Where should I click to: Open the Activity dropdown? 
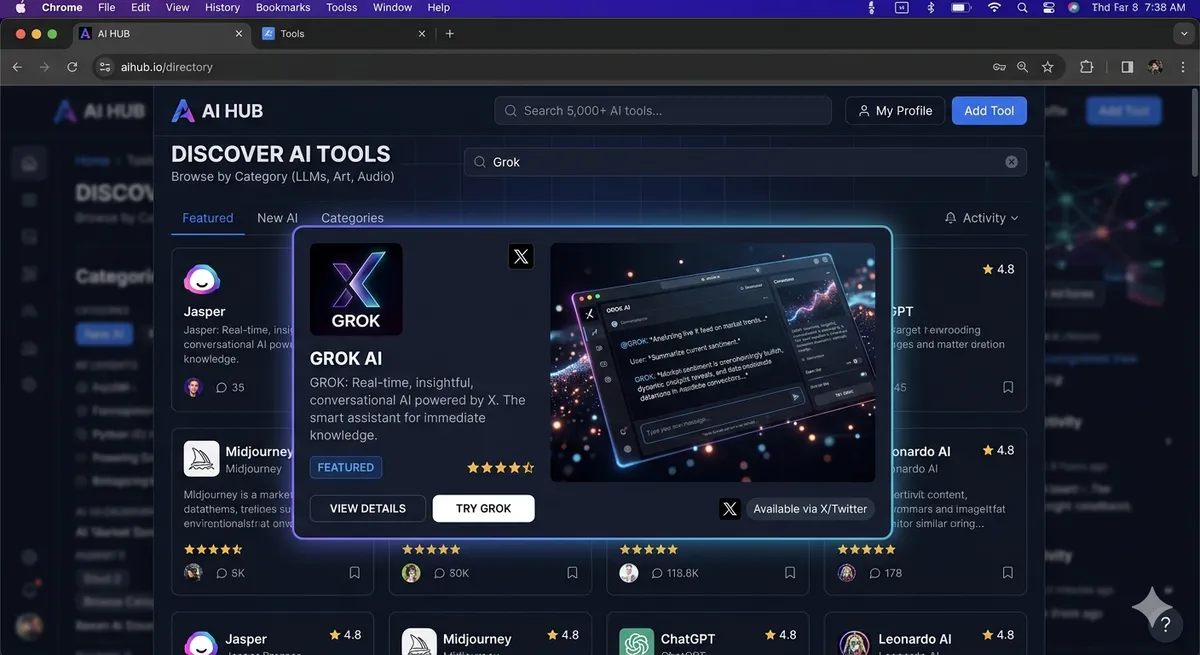click(x=981, y=218)
